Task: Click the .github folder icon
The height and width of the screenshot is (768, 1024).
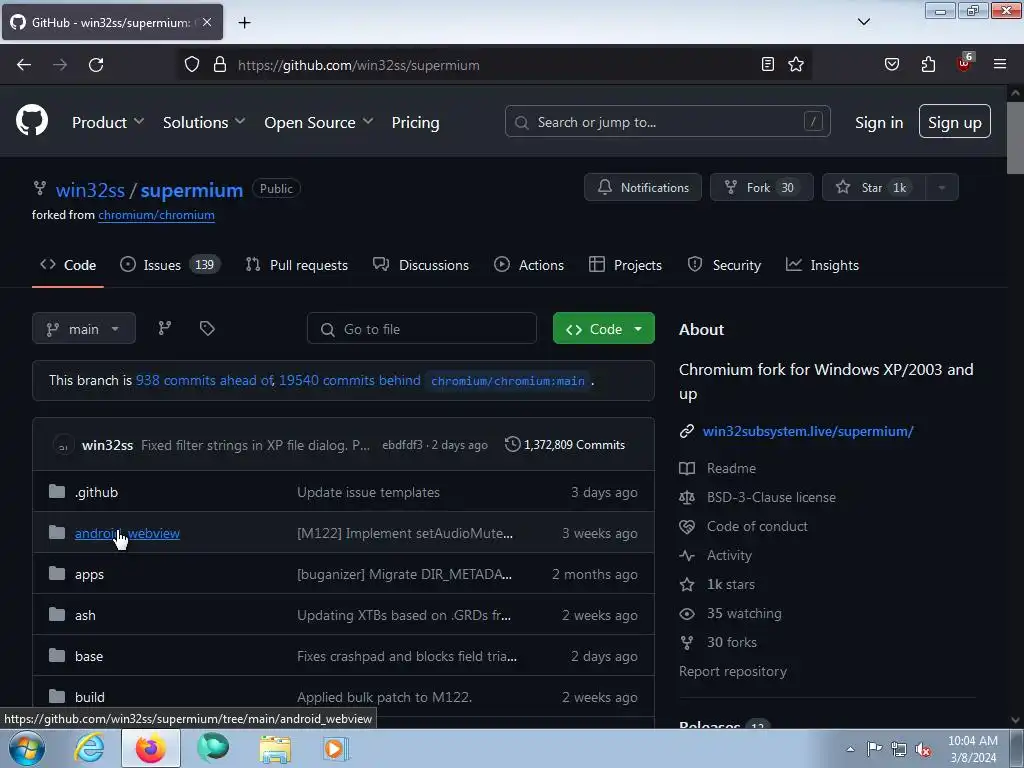Action: coord(57,491)
